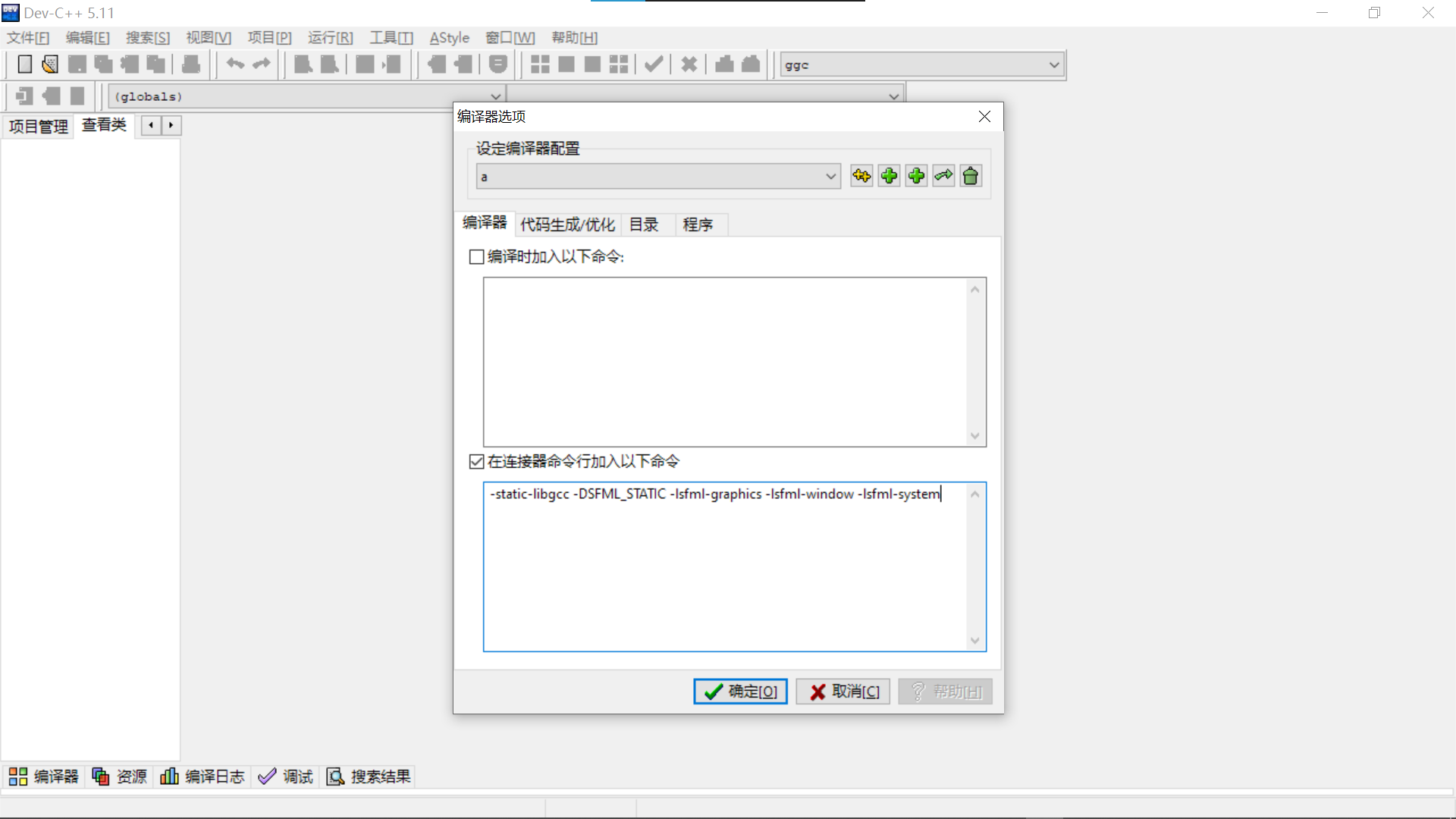Open a new file using the toolbar icon
Image resolution: width=1456 pixels, height=819 pixels.
[24, 64]
